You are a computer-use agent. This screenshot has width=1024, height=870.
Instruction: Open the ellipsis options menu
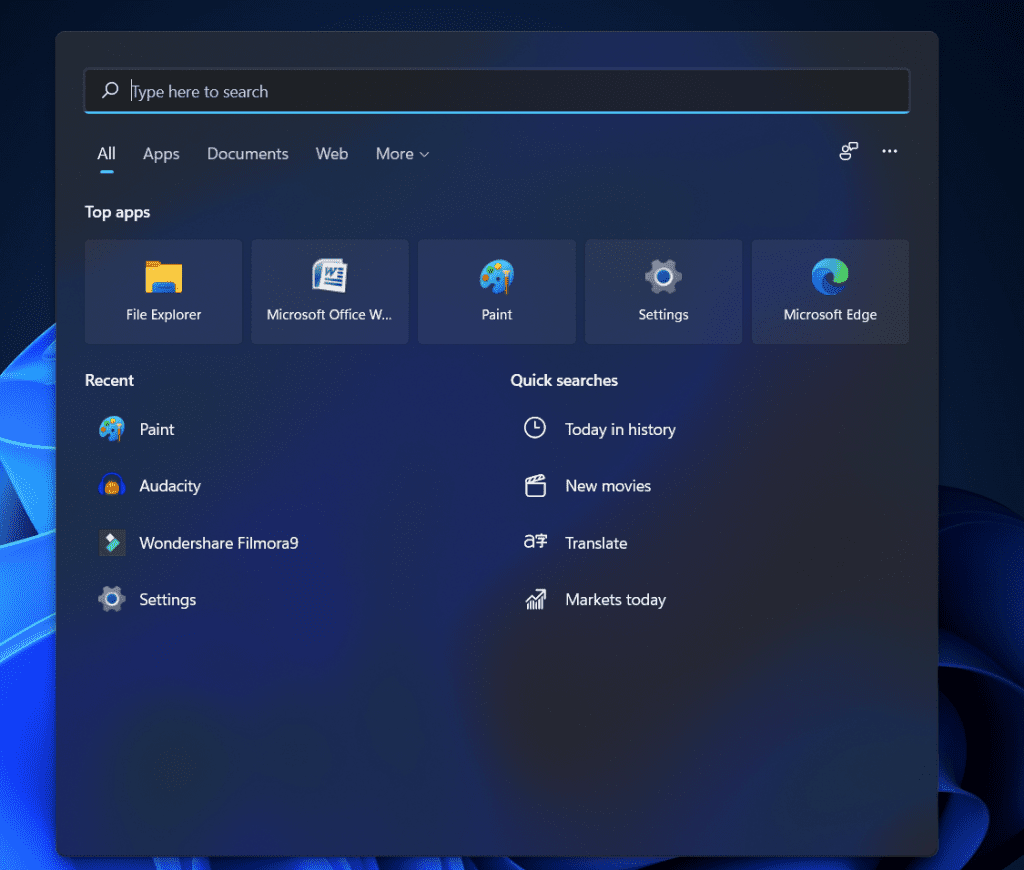click(x=889, y=151)
